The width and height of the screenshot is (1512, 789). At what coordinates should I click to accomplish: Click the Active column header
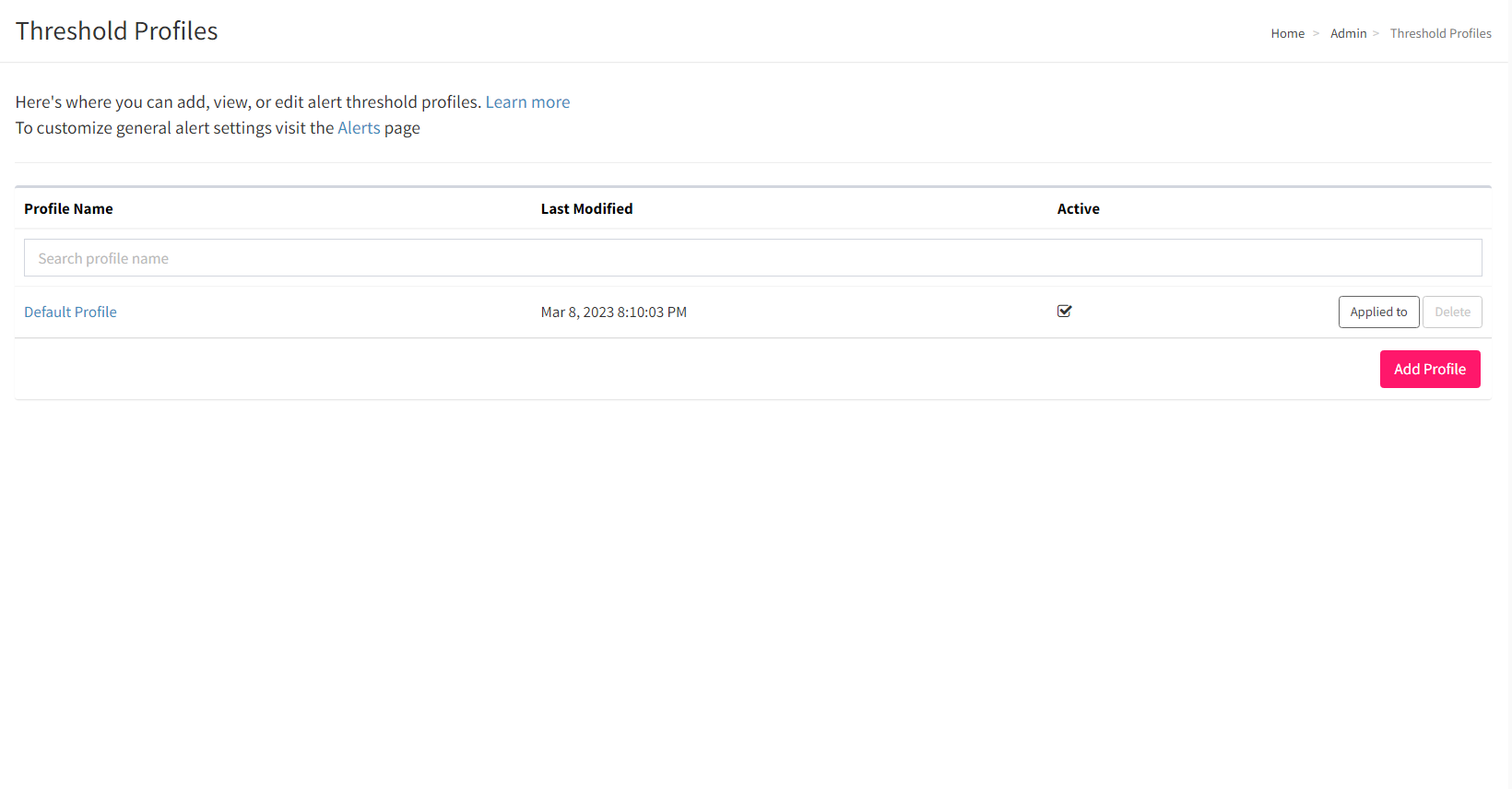[1078, 209]
